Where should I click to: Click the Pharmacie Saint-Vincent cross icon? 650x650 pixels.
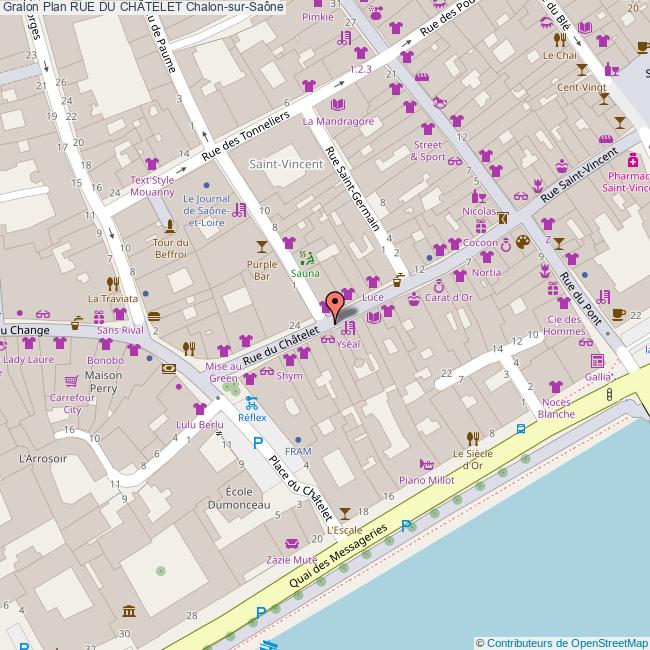pyautogui.click(x=633, y=160)
